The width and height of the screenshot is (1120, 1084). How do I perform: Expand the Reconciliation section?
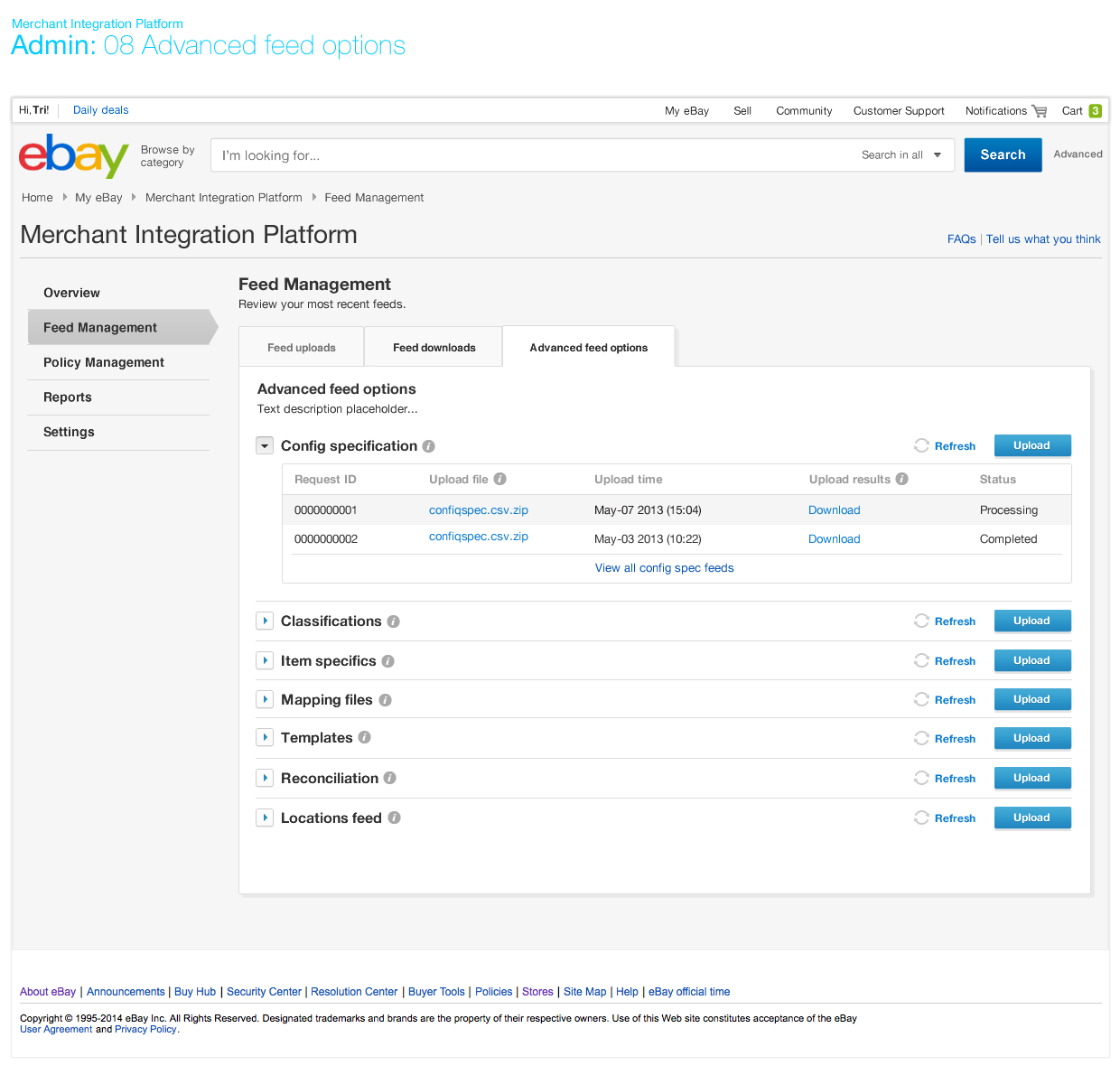tap(265, 778)
